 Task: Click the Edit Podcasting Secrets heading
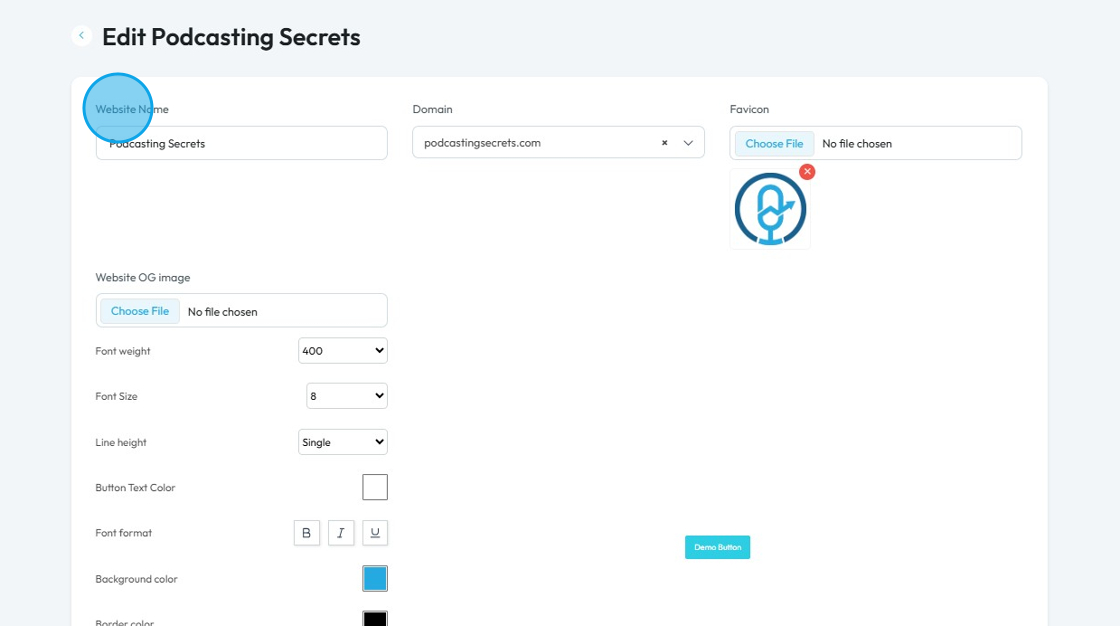231,37
